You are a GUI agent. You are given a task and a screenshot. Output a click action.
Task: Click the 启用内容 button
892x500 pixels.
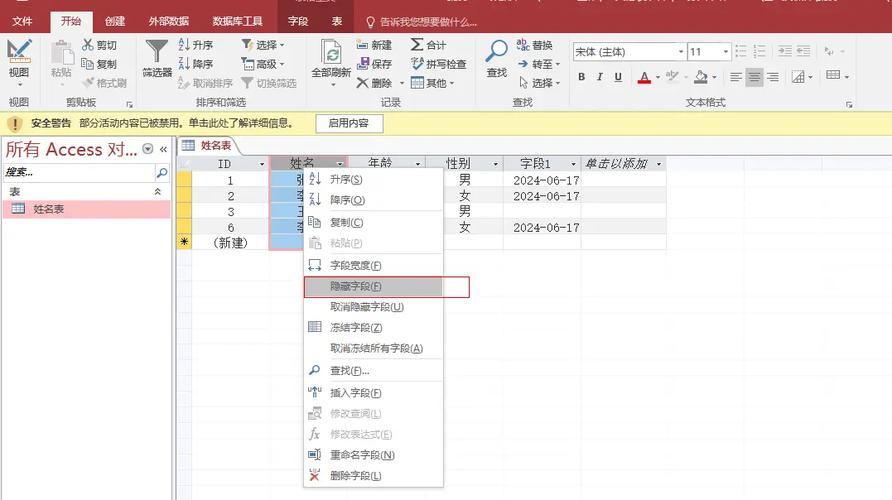(349, 123)
